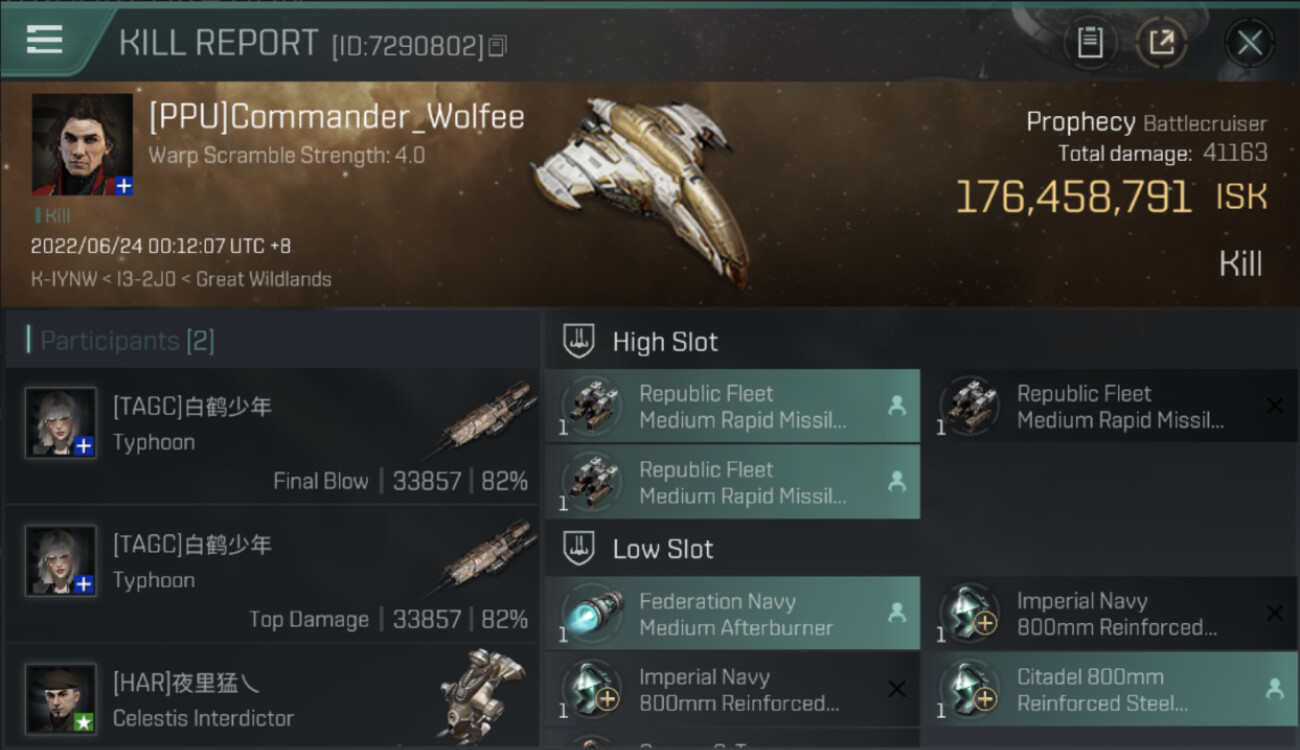
Task: Select Typhoon participant with Top Damage
Action: point(272,574)
